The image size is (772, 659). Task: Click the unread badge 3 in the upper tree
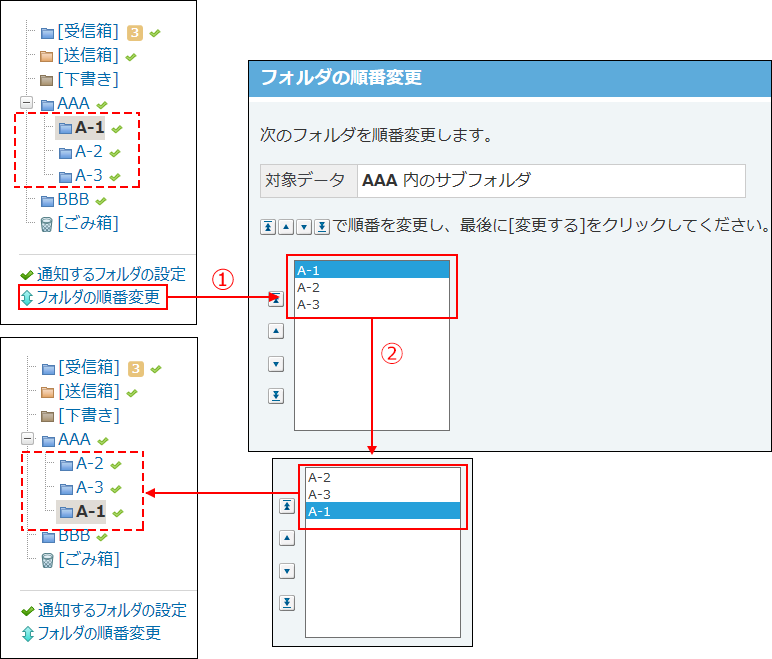coord(135,33)
